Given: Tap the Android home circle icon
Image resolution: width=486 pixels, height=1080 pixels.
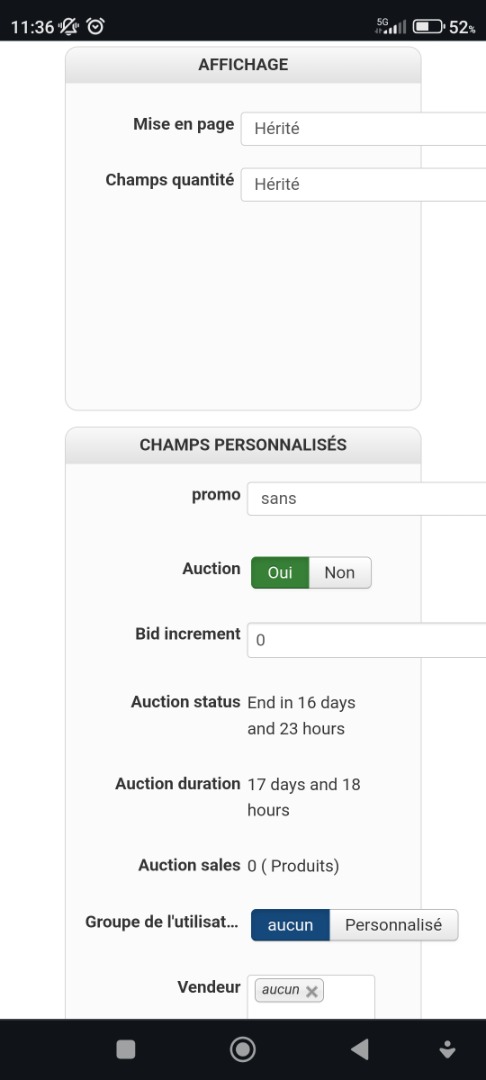Looking at the screenshot, I should [x=242, y=1049].
